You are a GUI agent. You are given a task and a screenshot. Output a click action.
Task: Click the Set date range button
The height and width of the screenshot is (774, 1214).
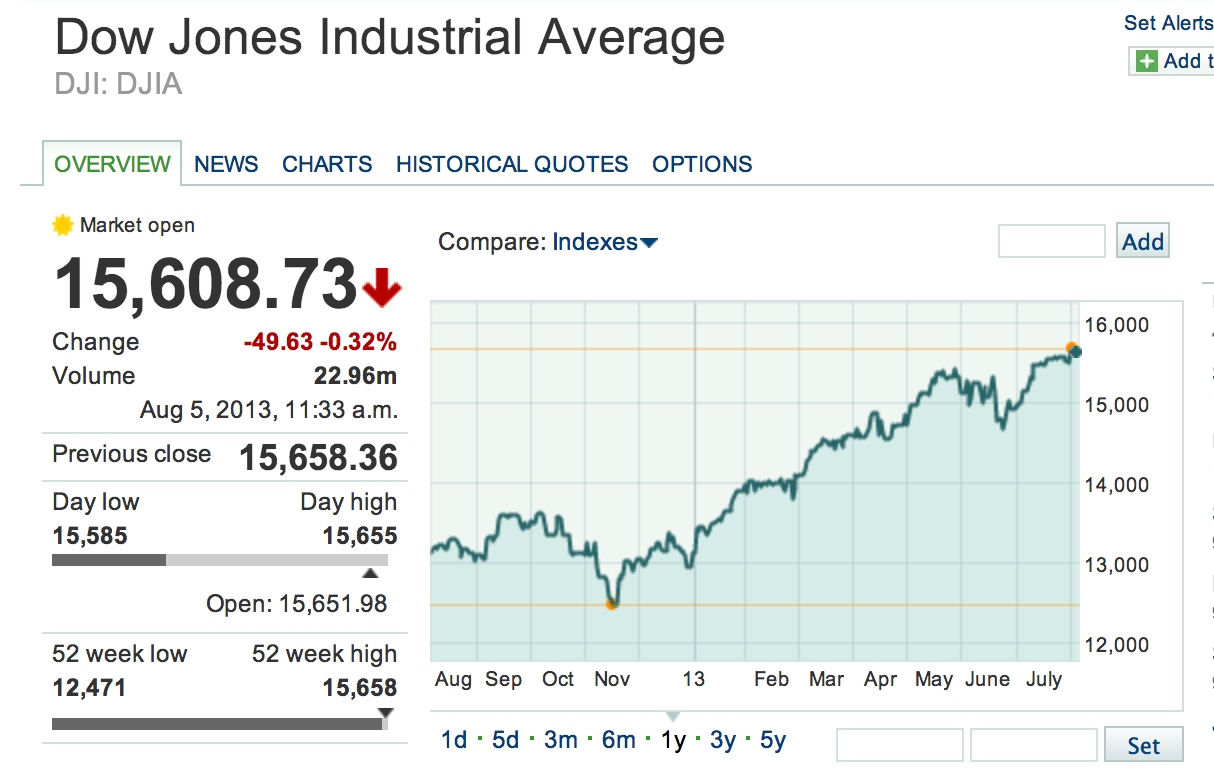click(x=1143, y=745)
